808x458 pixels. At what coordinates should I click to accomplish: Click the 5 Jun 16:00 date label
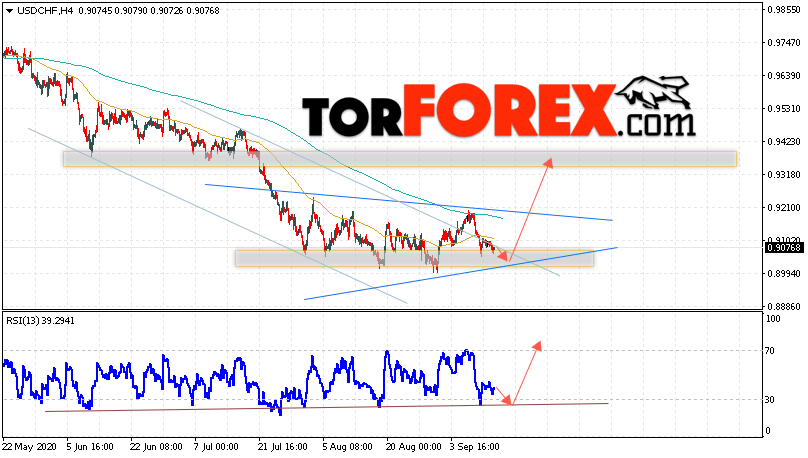[x=90, y=446]
